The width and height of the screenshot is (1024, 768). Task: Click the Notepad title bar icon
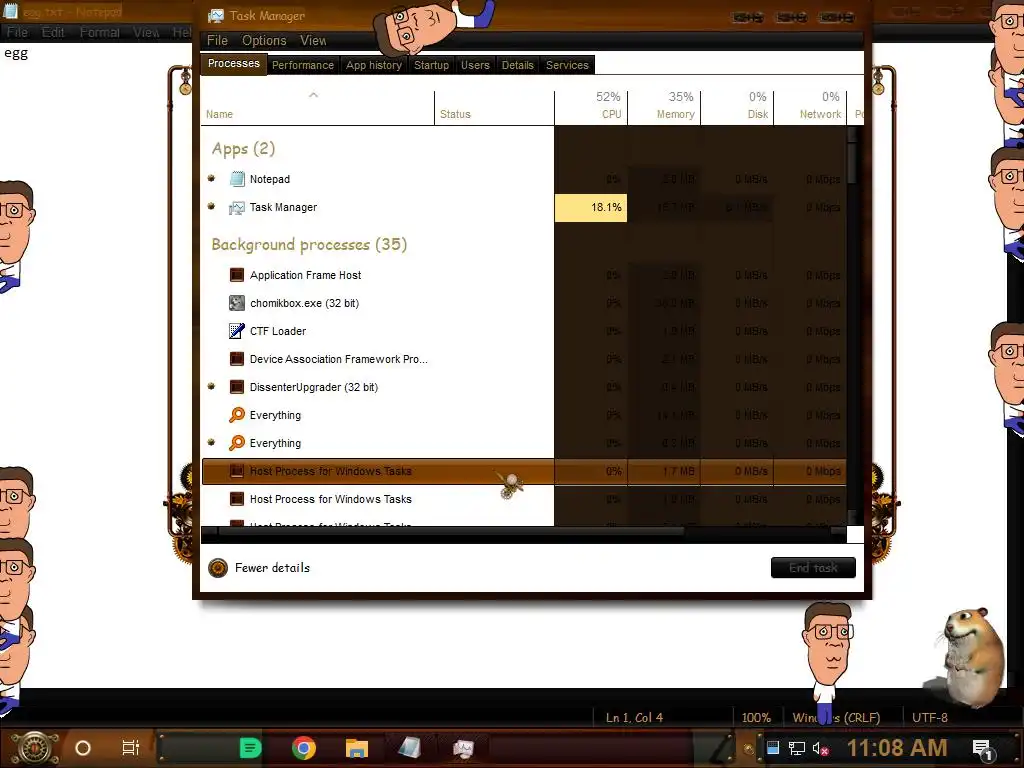(x=10, y=10)
